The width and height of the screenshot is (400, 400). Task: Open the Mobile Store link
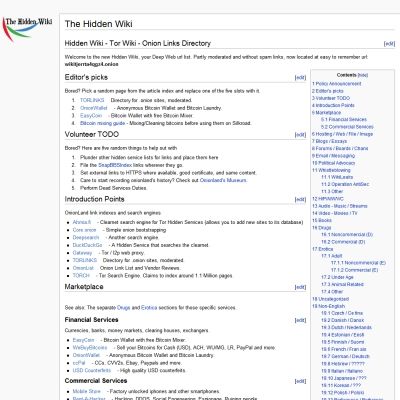click(x=86, y=391)
